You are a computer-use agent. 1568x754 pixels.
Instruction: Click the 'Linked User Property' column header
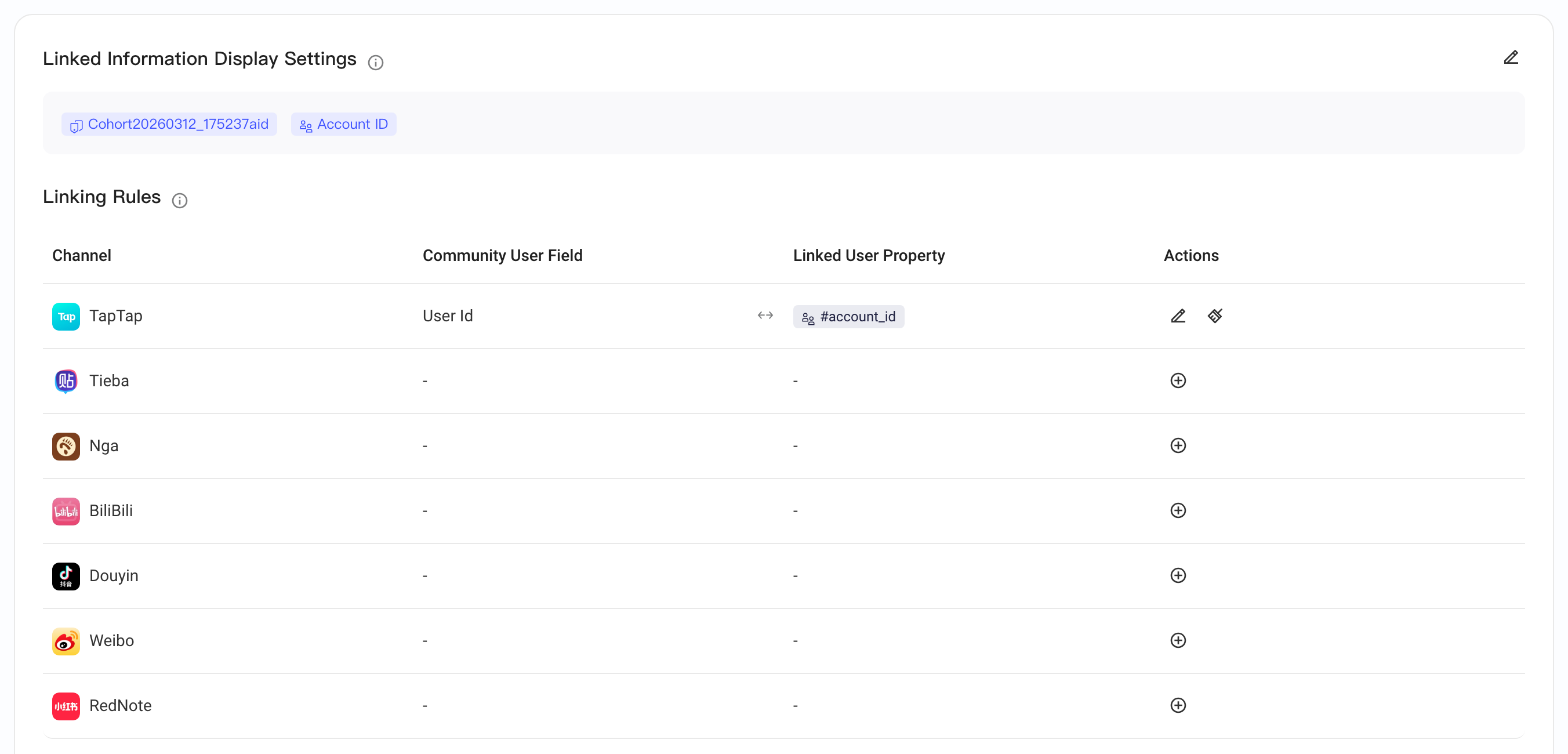click(869, 255)
